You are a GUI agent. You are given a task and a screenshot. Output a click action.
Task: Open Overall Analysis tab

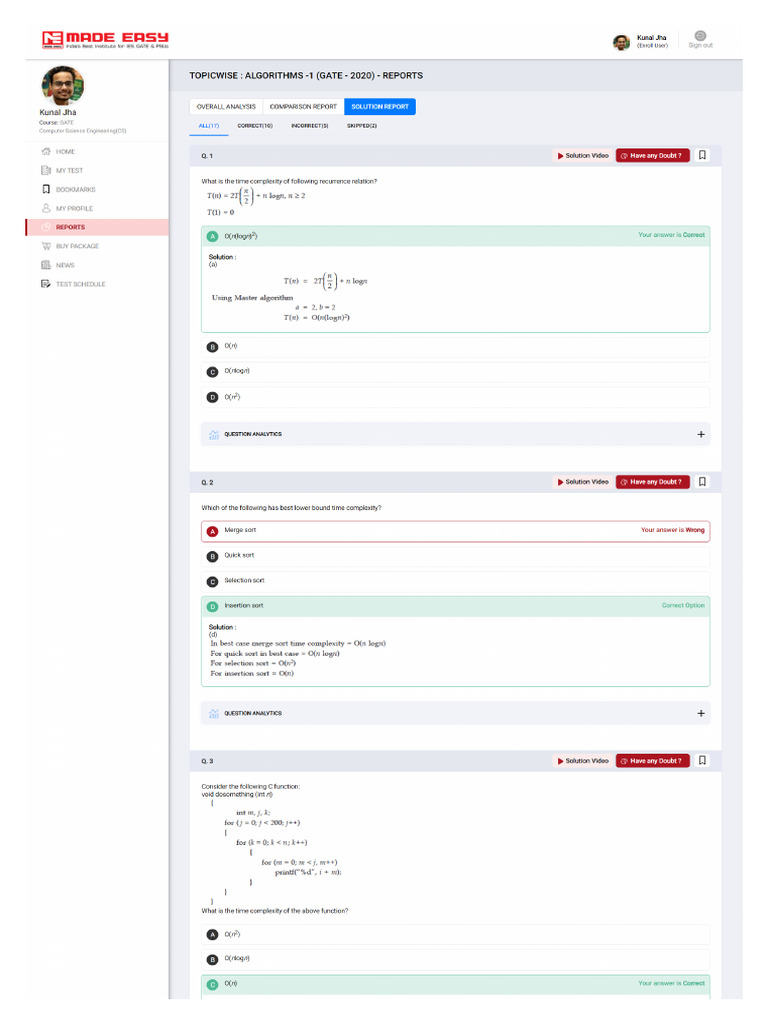(x=226, y=106)
